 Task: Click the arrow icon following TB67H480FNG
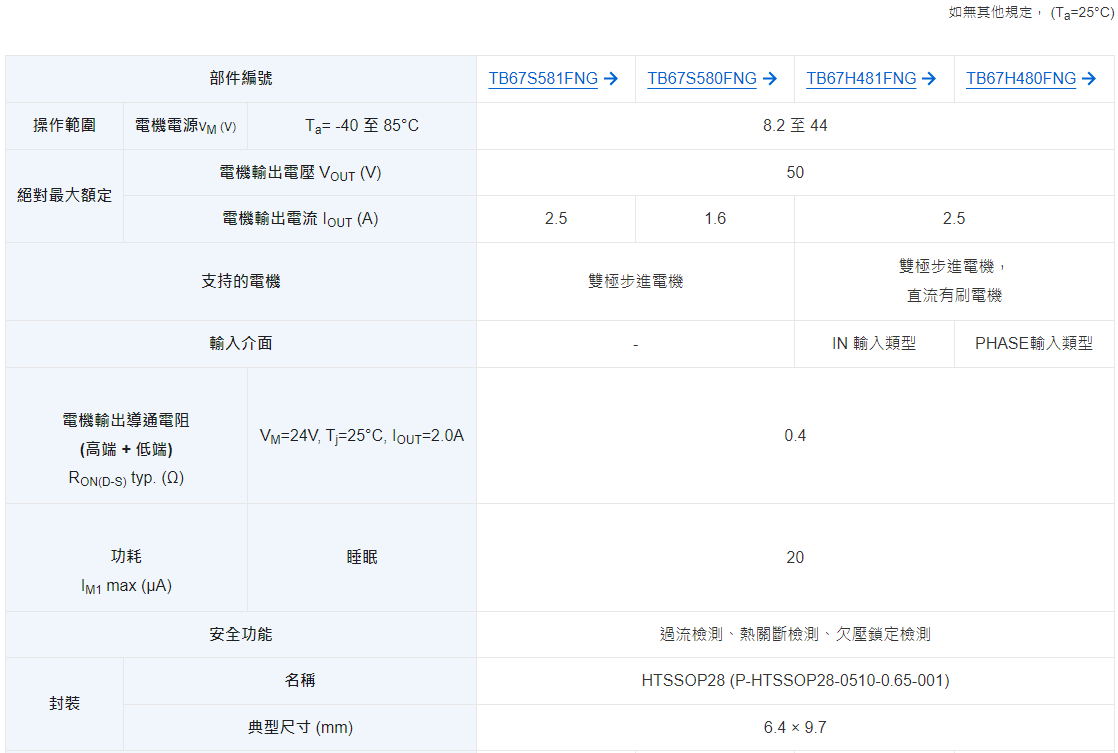[x=1089, y=79]
